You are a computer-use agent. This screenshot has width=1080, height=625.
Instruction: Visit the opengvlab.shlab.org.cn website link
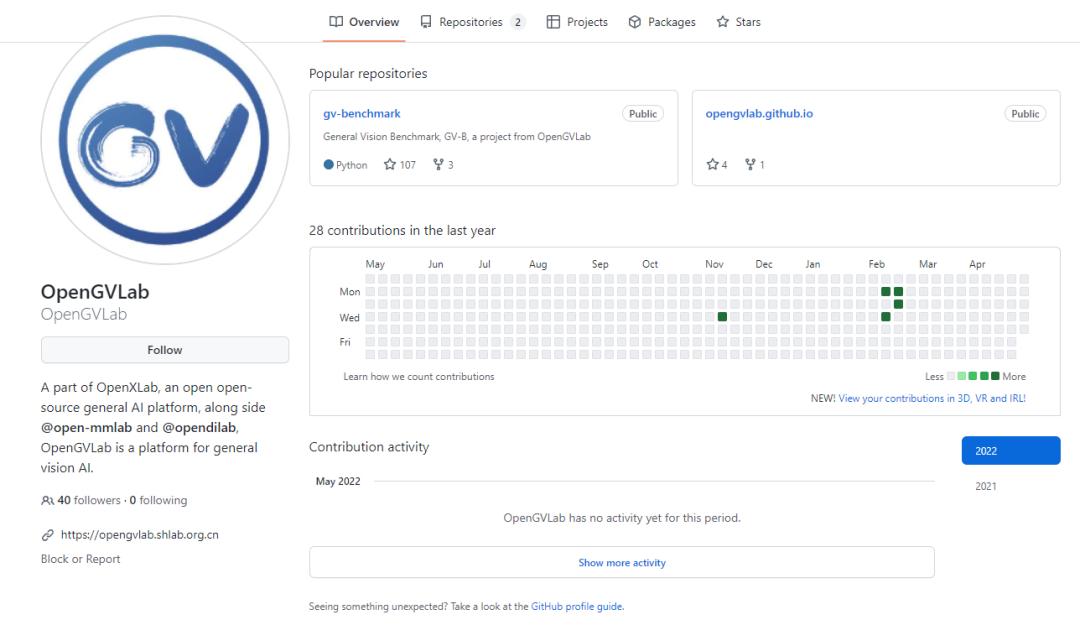click(139, 535)
